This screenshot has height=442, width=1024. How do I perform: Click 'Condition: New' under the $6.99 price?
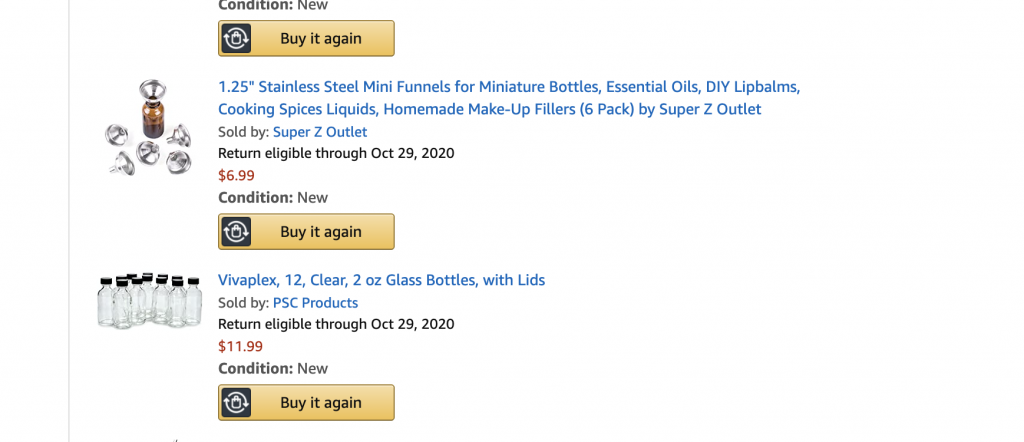click(x=272, y=198)
